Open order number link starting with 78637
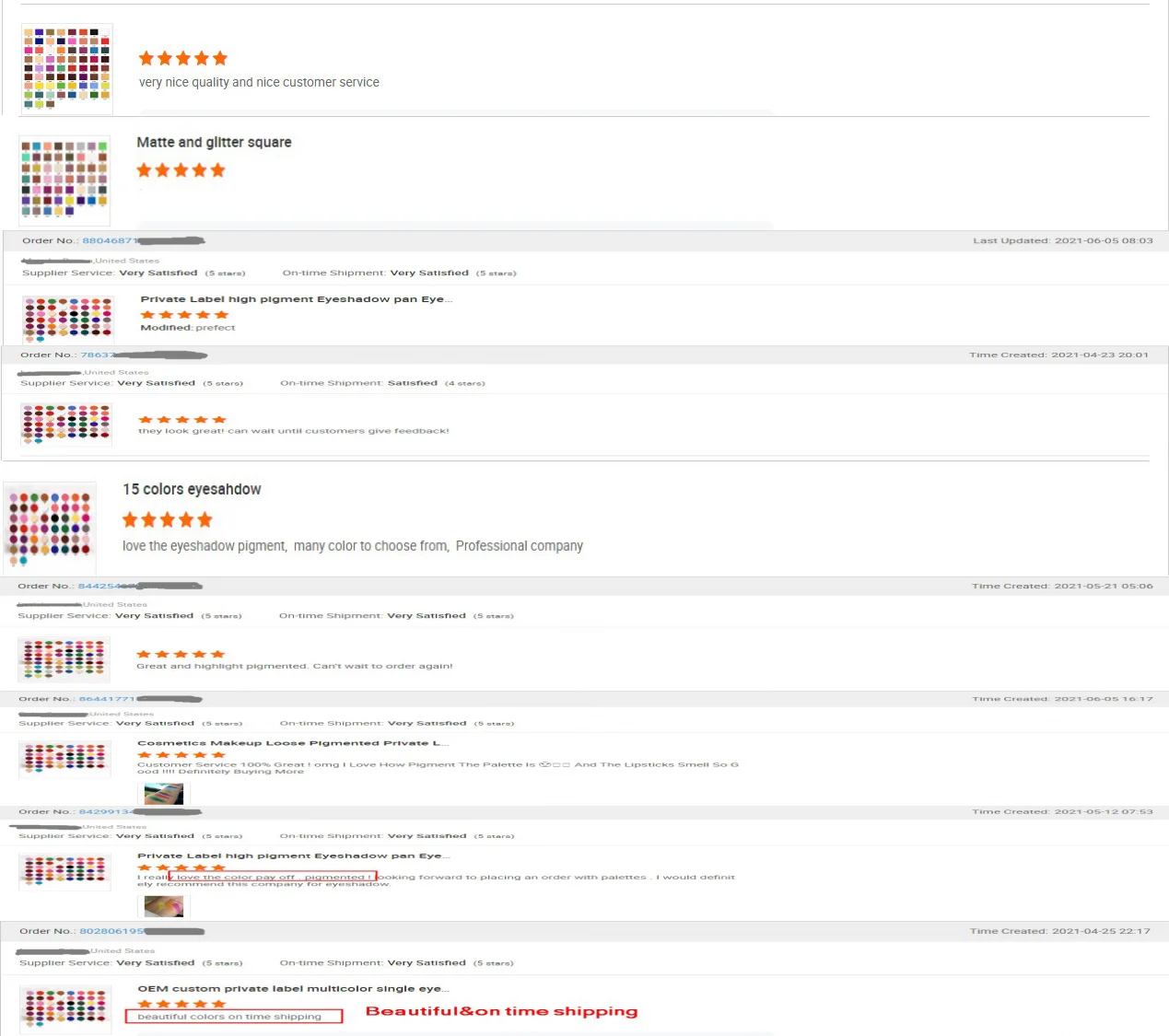The height and width of the screenshot is (1036, 1169). click(98, 355)
